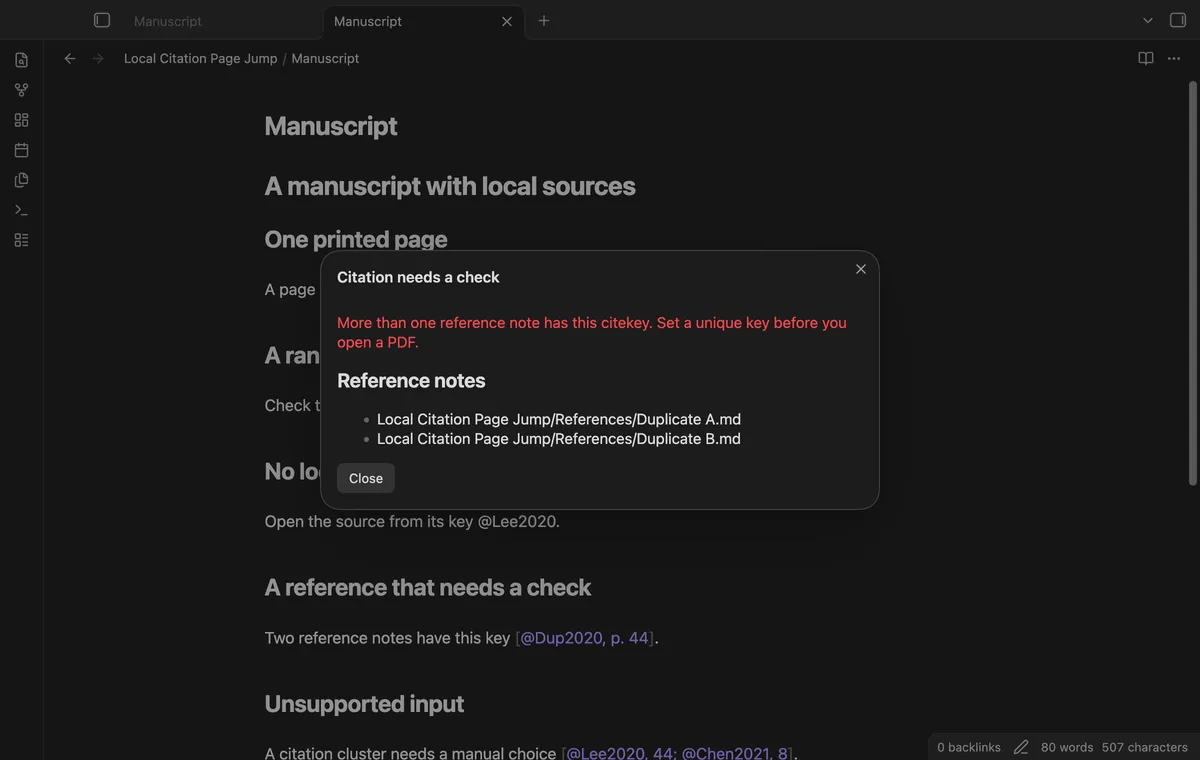Open the @Dup2020, p. 44 citation
Screen dimensions: 1200x760
pyautogui.click(x=585, y=638)
